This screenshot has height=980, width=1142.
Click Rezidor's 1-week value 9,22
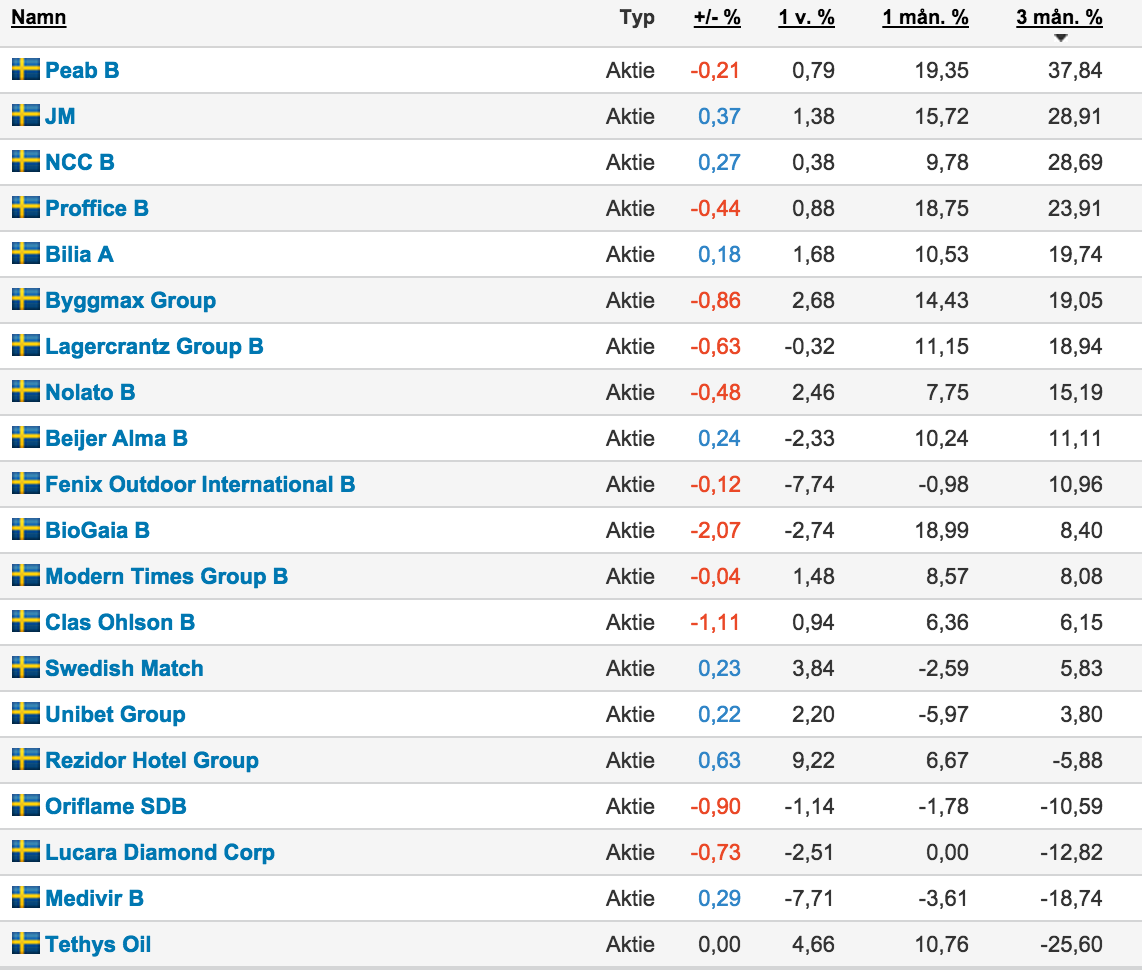813,760
